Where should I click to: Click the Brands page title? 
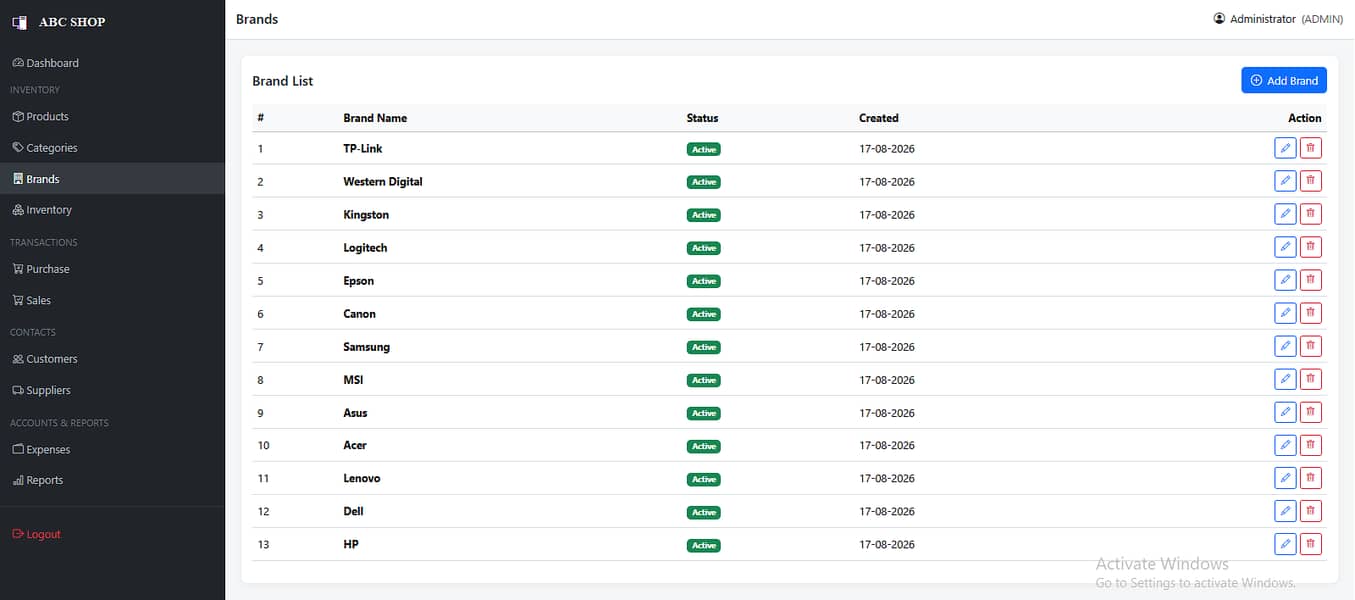257,19
